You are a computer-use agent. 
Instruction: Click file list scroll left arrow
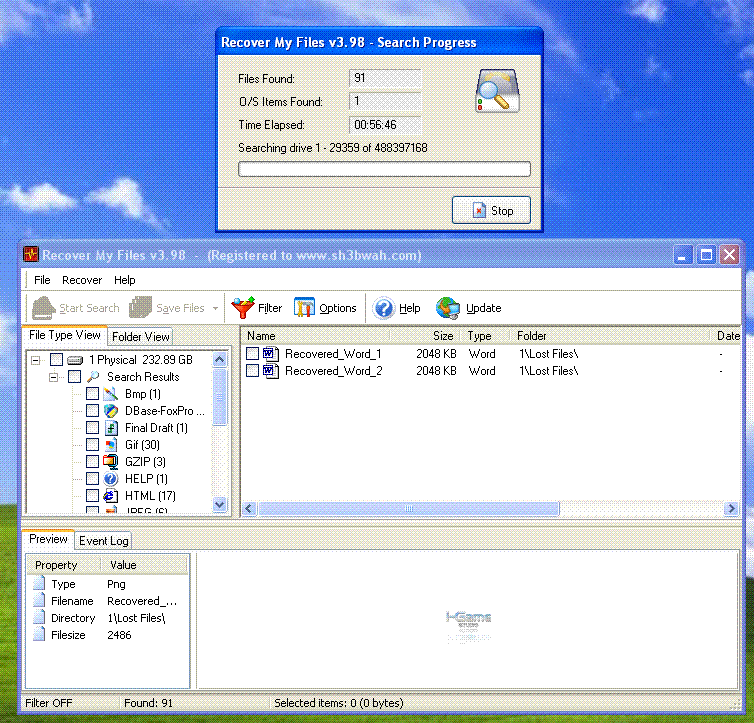[x=249, y=508]
